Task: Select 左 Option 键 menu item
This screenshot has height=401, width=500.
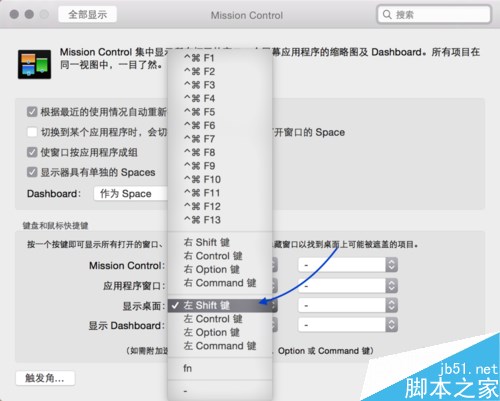Action: (220, 332)
